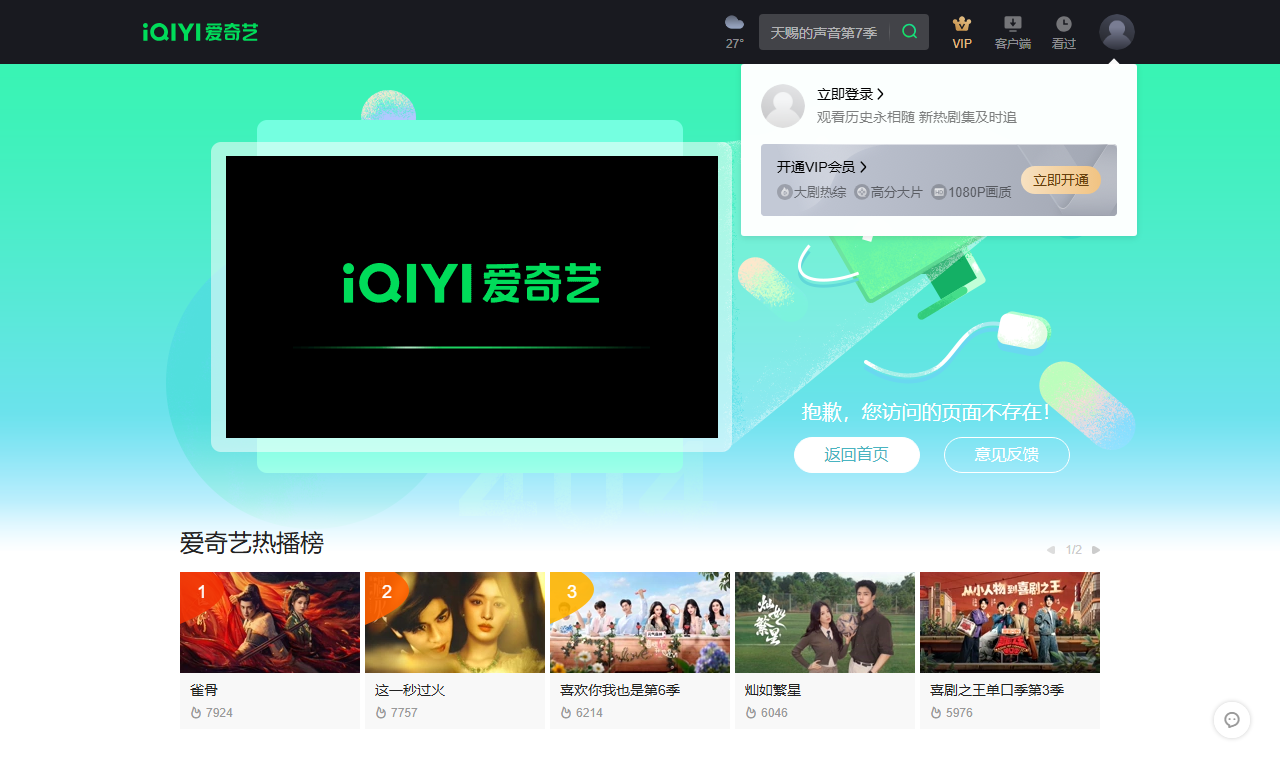The image size is (1280, 768).
Task: Go to previous page of hot list
Action: [x=1051, y=550]
